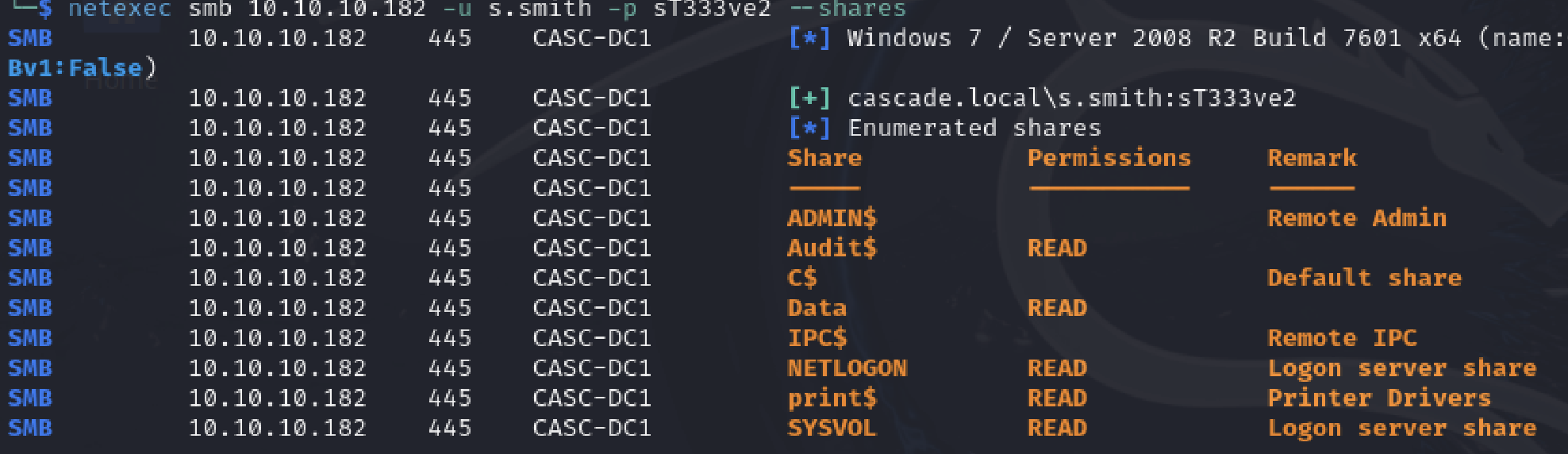The width and height of the screenshot is (1568, 454).
Task: Click the Printer Drivers remark text
Action: click(1379, 398)
